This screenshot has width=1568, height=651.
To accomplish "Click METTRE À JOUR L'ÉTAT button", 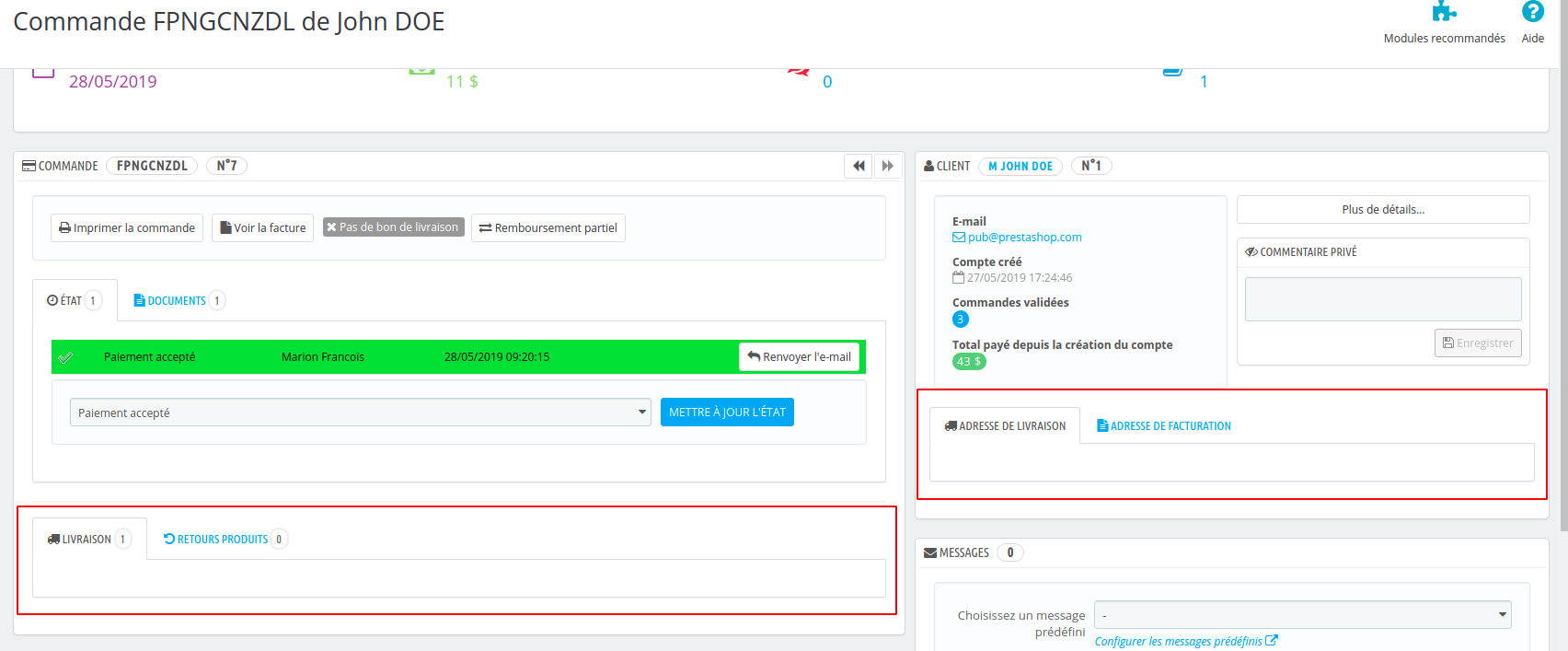I will coord(727,413).
